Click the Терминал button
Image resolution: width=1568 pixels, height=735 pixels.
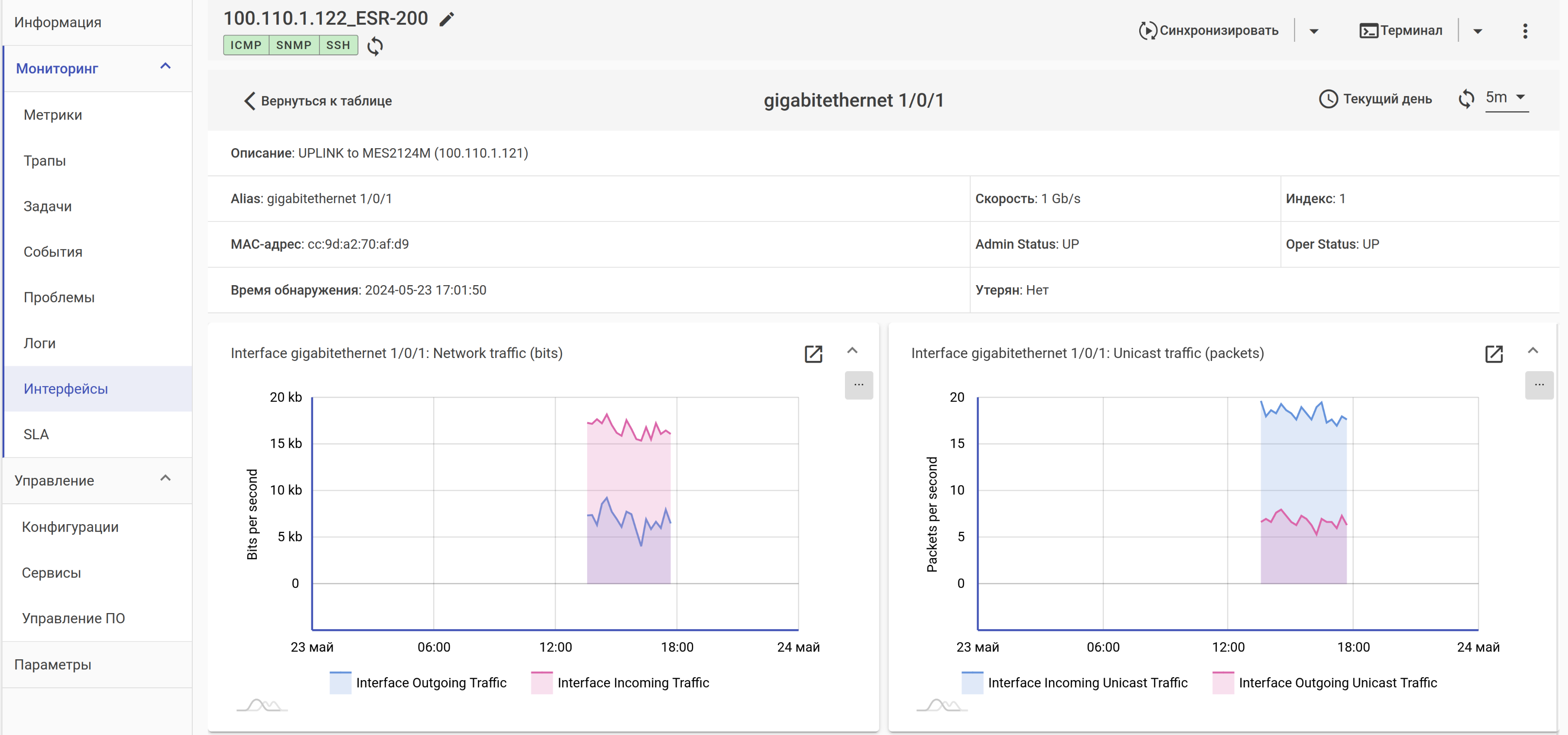(x=1400, y=31)
